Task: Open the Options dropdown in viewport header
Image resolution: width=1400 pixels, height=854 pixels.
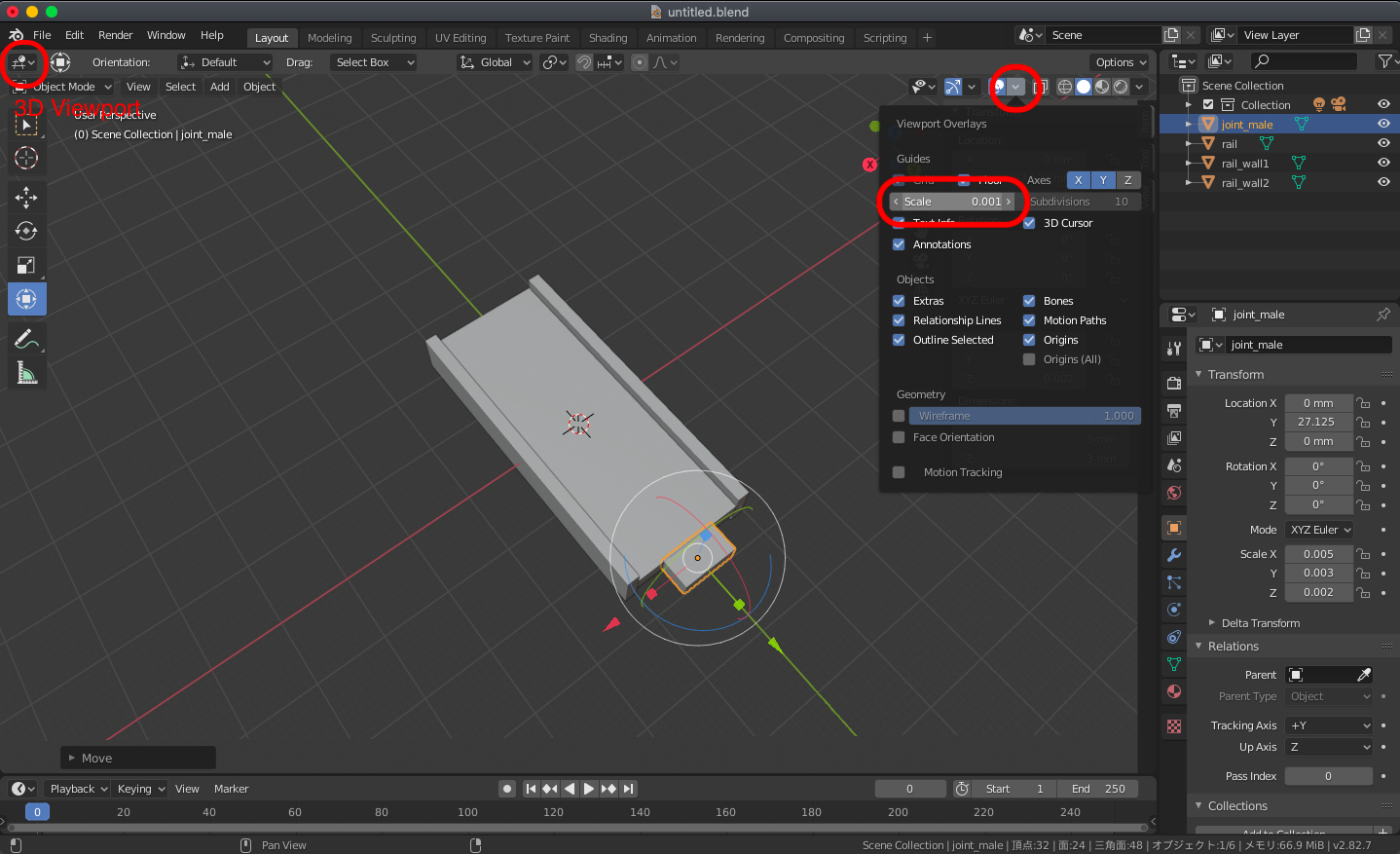Action: (x=1121, y=62)
